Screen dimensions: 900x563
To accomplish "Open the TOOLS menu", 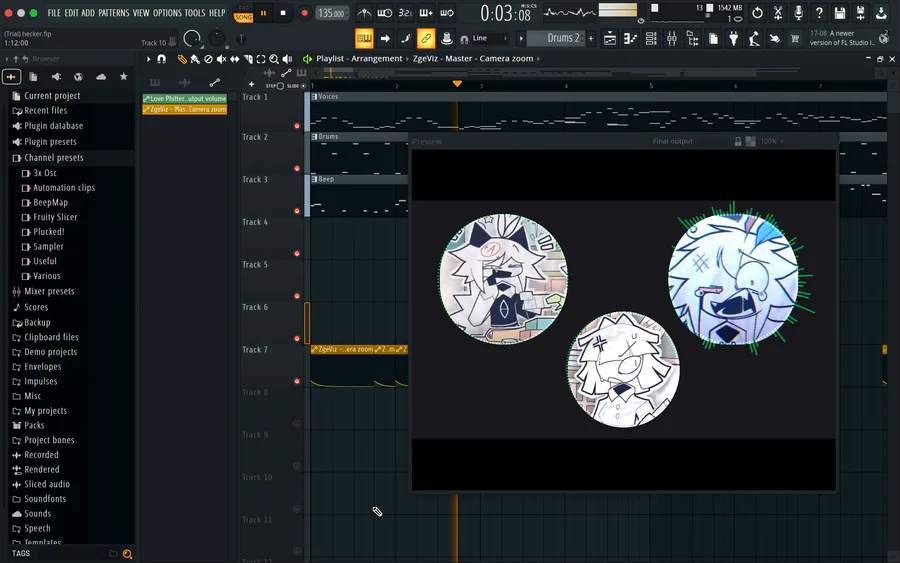I will (x=195, y=13).
